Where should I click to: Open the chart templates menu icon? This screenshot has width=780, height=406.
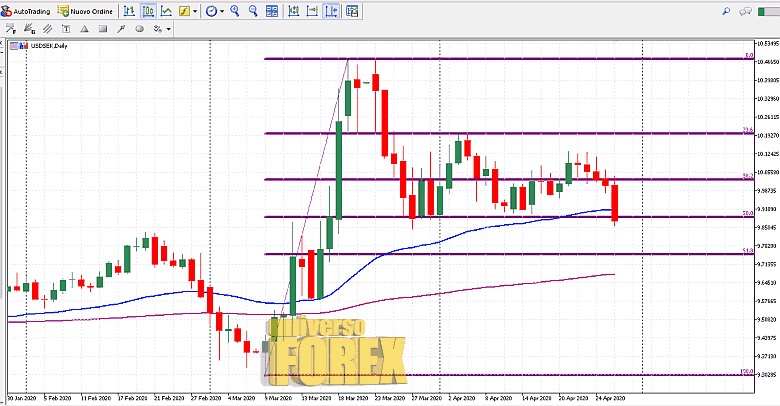pyautogui.click(x=352, y=11)
